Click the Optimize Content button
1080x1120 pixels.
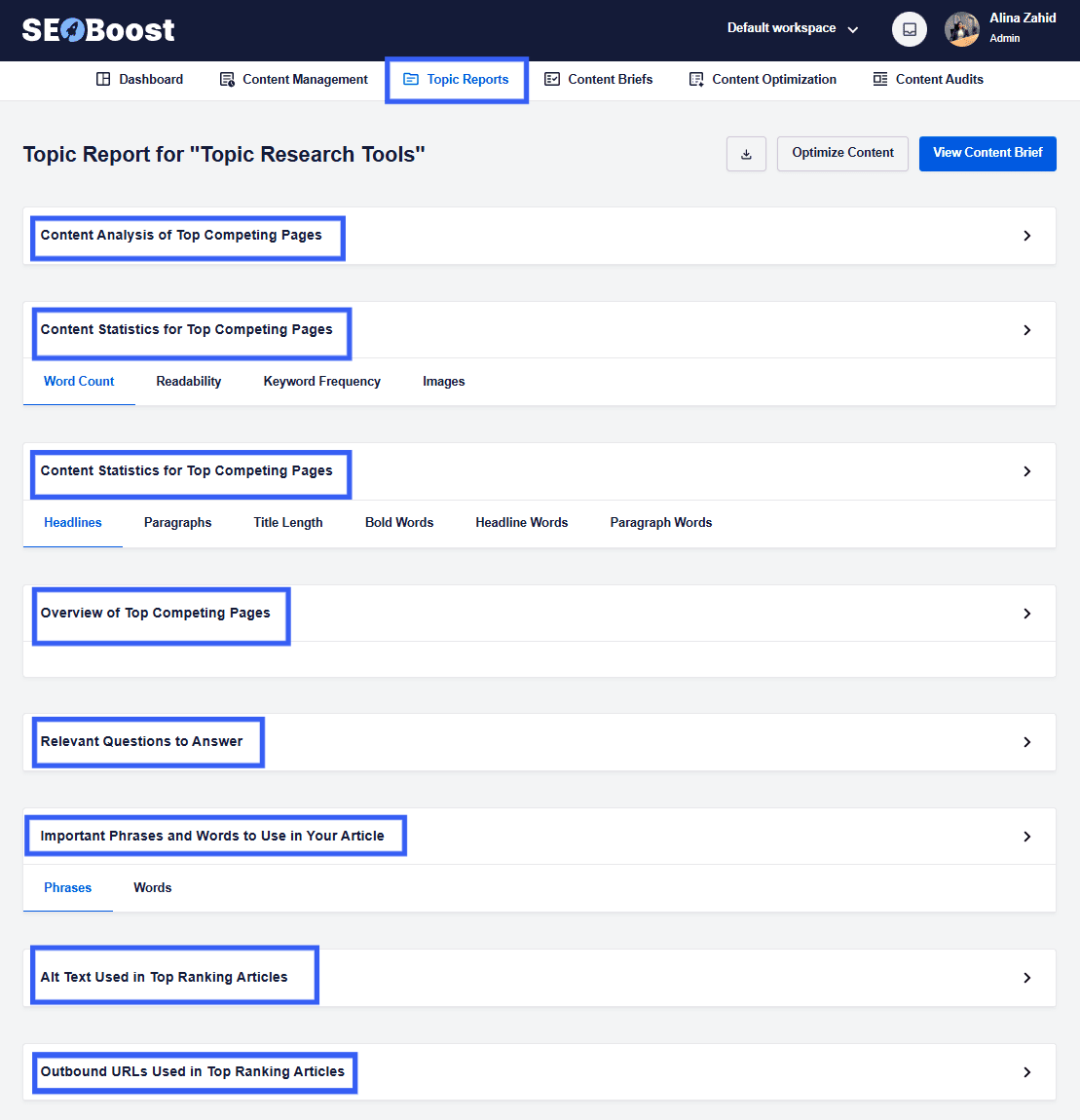click(x=842, y=154)
